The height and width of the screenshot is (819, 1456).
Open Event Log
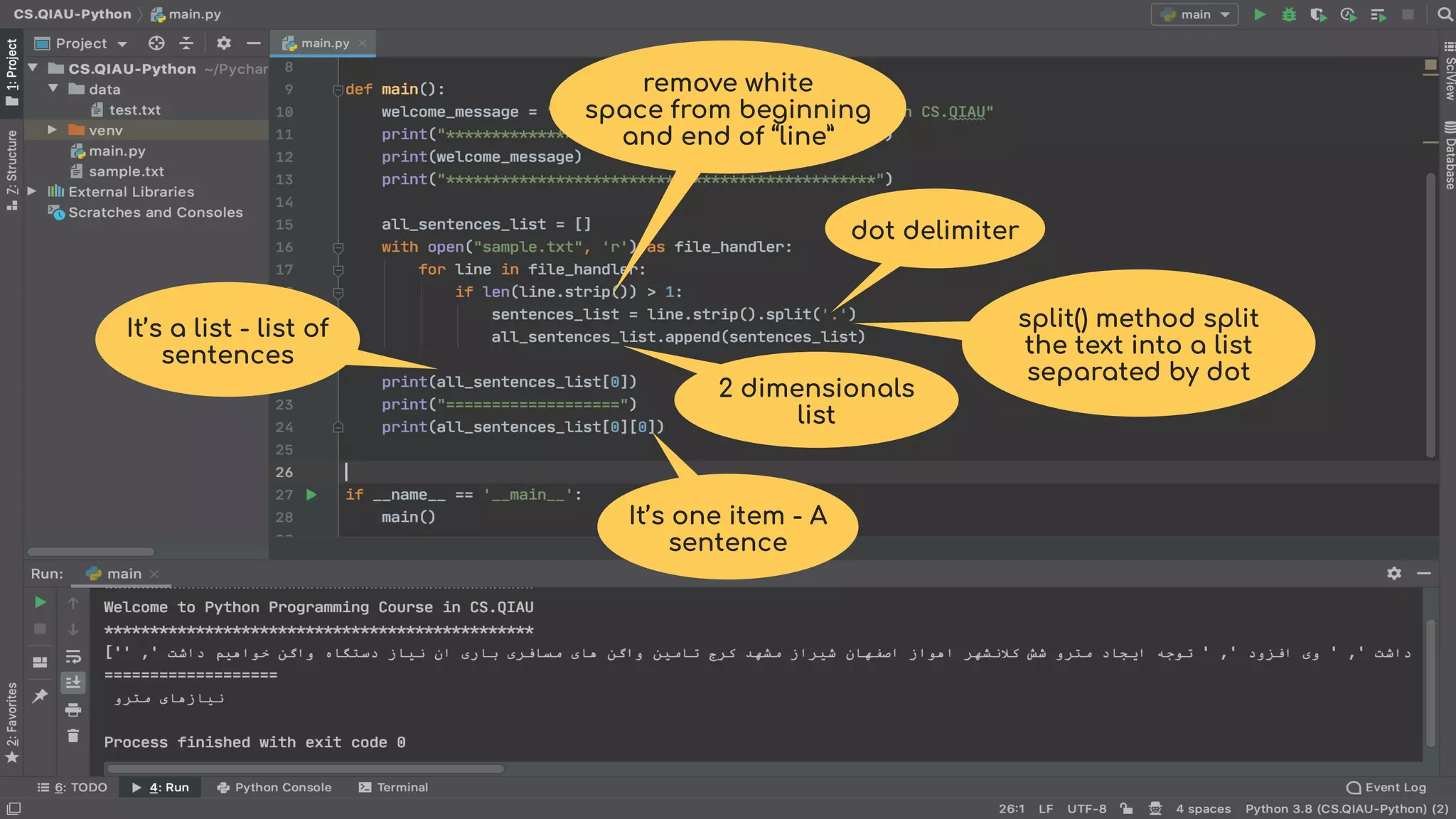pyautogui.click(x=1386, y=787)
